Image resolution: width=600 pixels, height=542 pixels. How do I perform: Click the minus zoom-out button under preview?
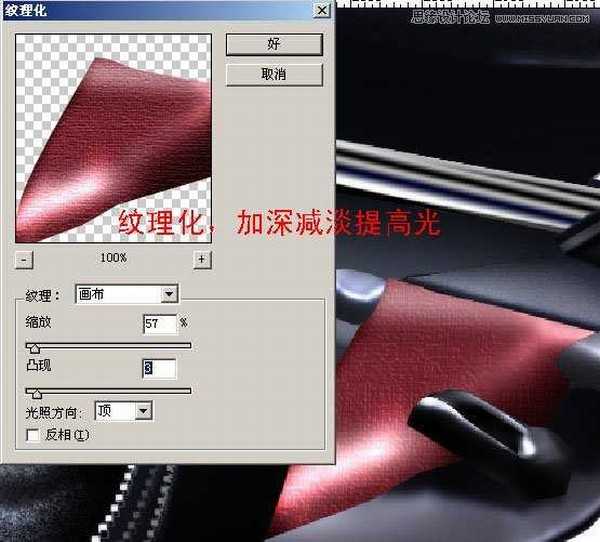[x=26, y=259]
